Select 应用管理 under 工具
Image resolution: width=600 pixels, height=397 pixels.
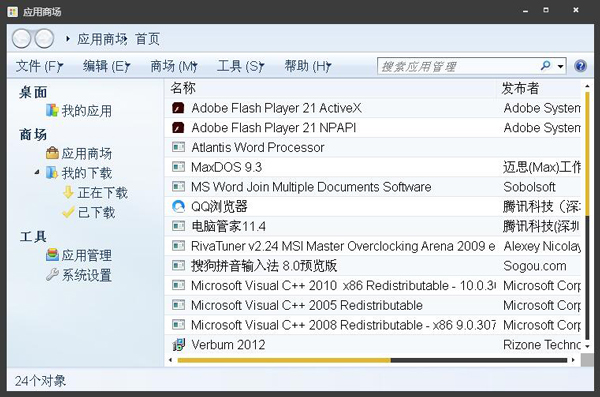pyautogui.click(x=86, y=255)
